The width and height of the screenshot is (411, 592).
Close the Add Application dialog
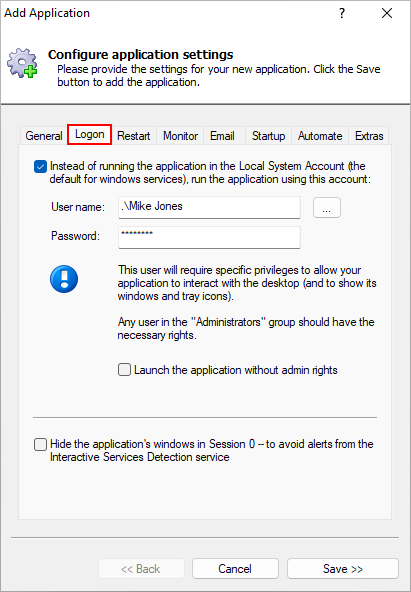[x=387, y=13]
